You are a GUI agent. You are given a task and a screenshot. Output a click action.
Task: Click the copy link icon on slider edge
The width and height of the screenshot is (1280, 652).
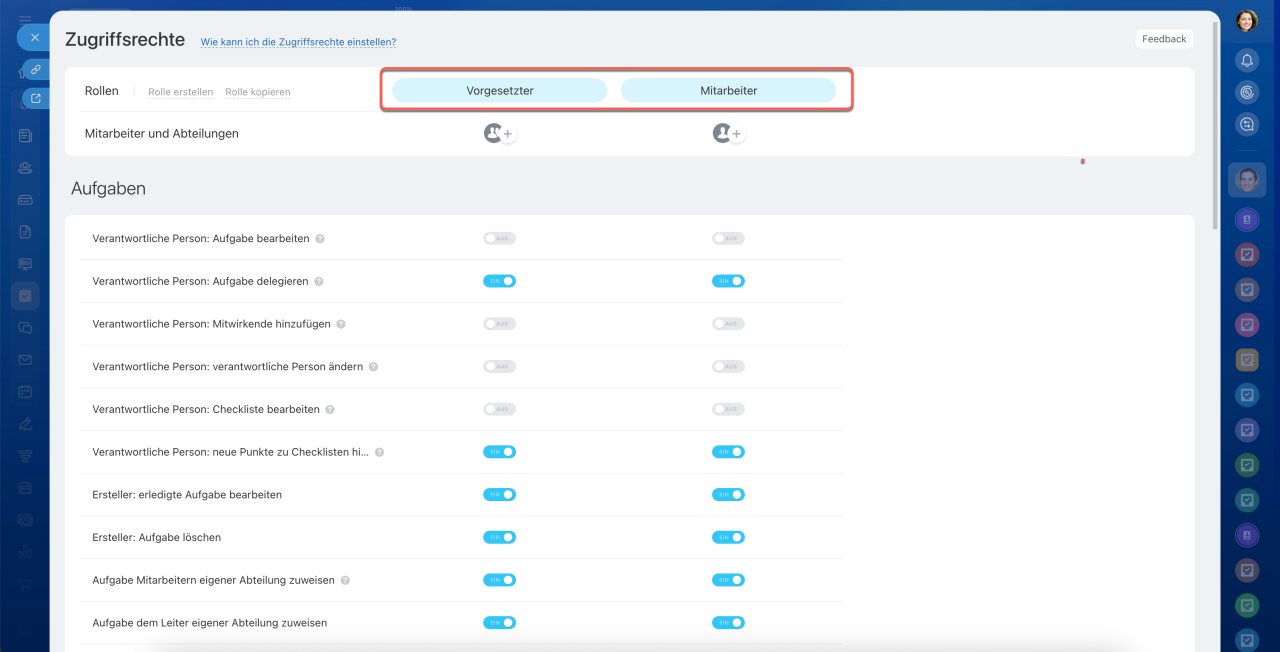coord(35,69)
